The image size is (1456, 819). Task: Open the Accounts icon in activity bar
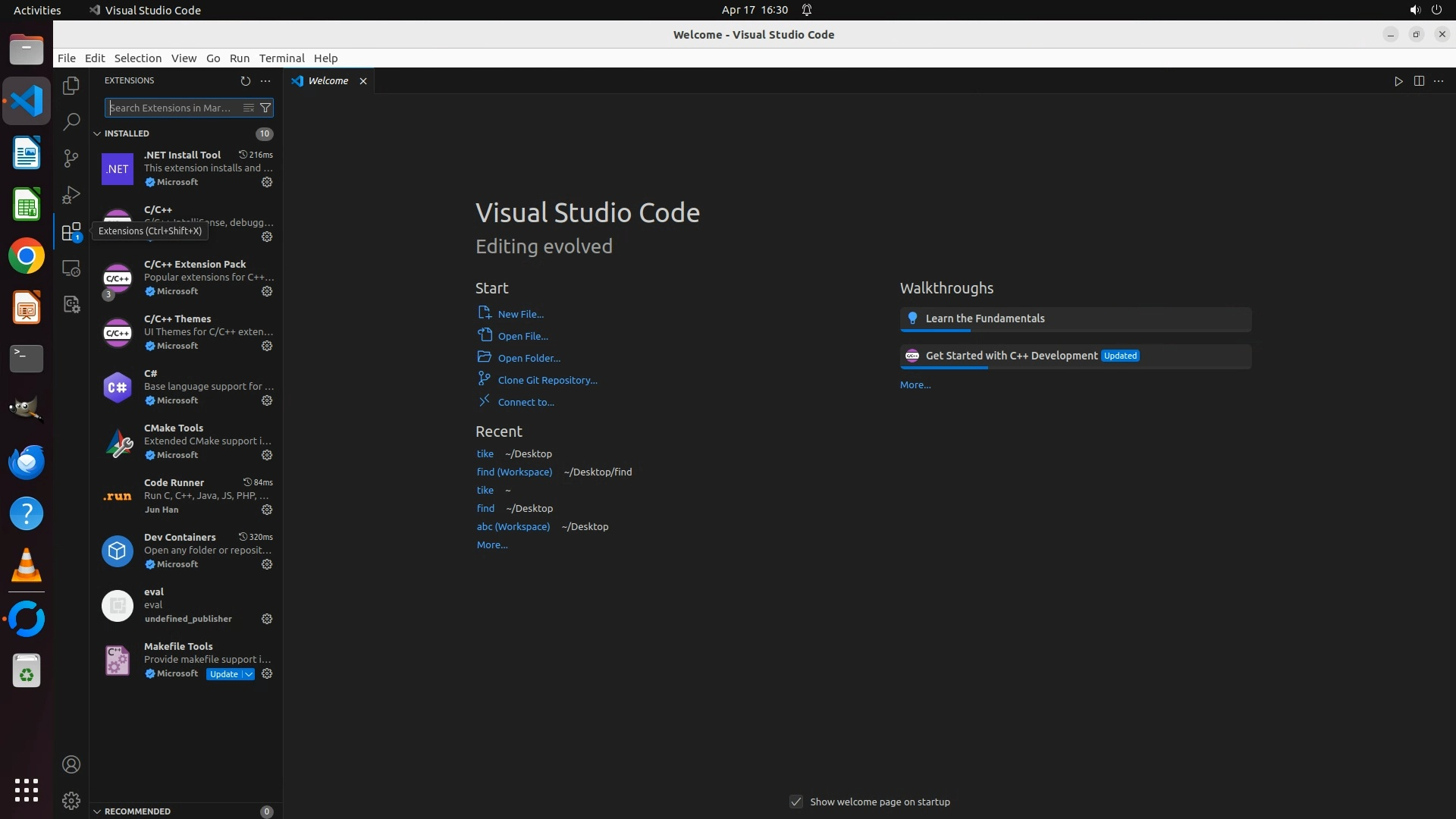coord(71,764)
